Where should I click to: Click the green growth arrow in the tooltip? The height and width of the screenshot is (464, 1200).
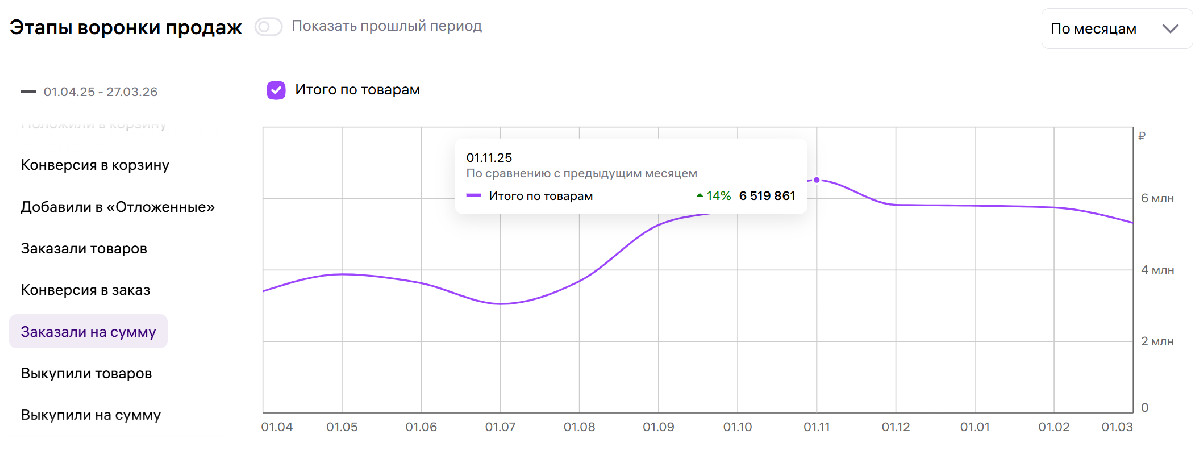click(x=699, y=196)
